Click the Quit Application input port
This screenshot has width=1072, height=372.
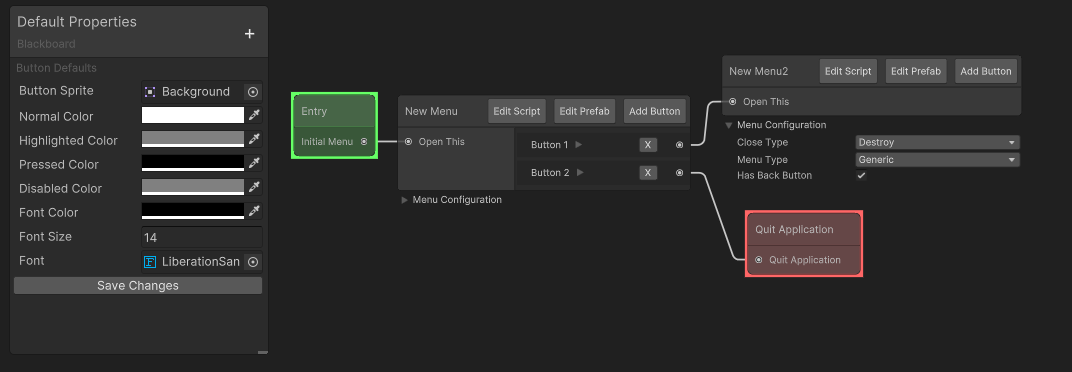point(759,260)
